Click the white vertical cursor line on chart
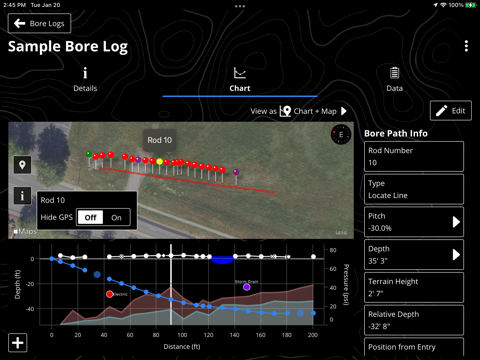This screenshot has height=360, width=480. pyautogui.click(x=171, y=284)
